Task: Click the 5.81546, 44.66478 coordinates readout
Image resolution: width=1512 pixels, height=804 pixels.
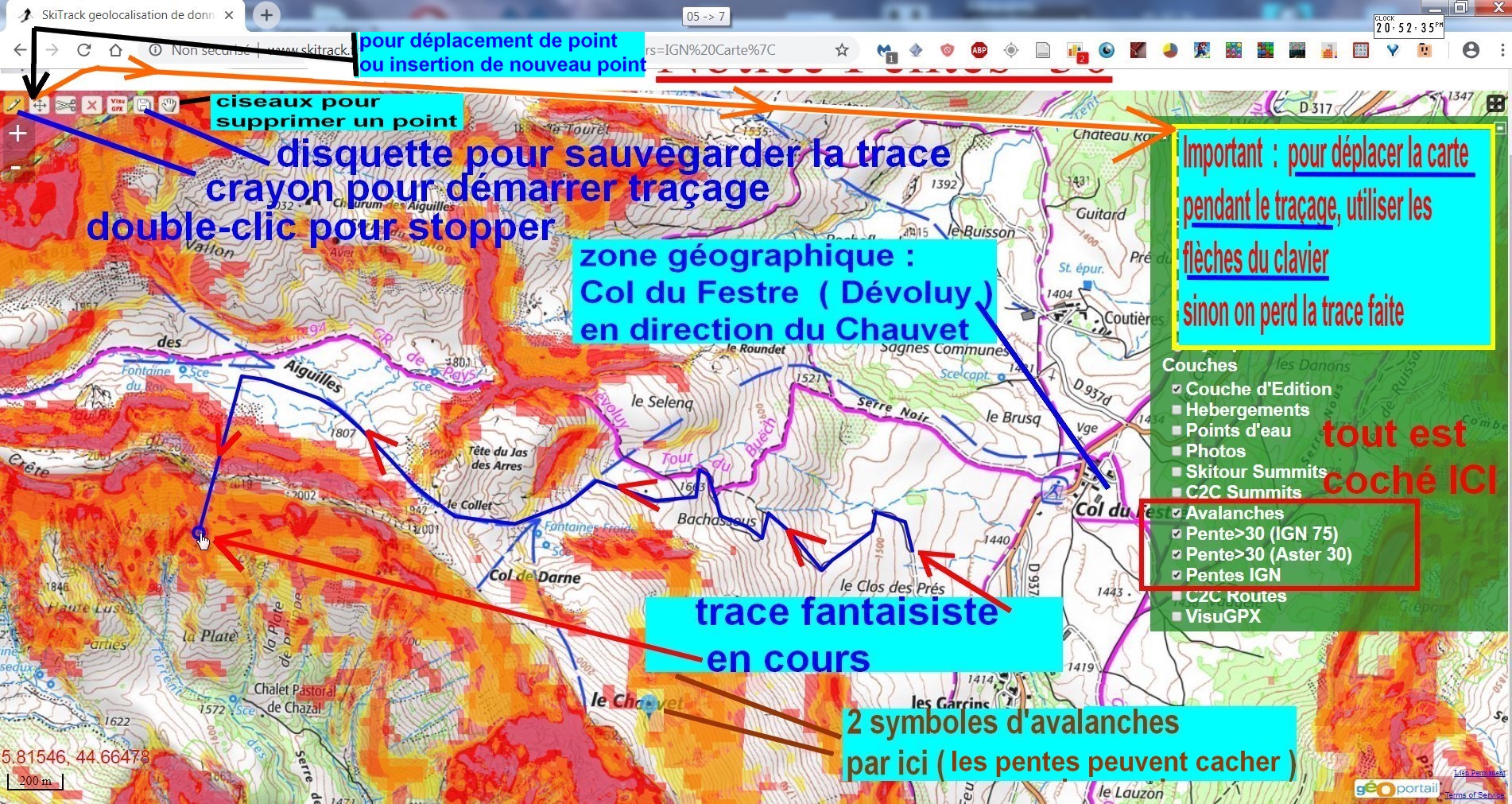Action: point(76,756)
